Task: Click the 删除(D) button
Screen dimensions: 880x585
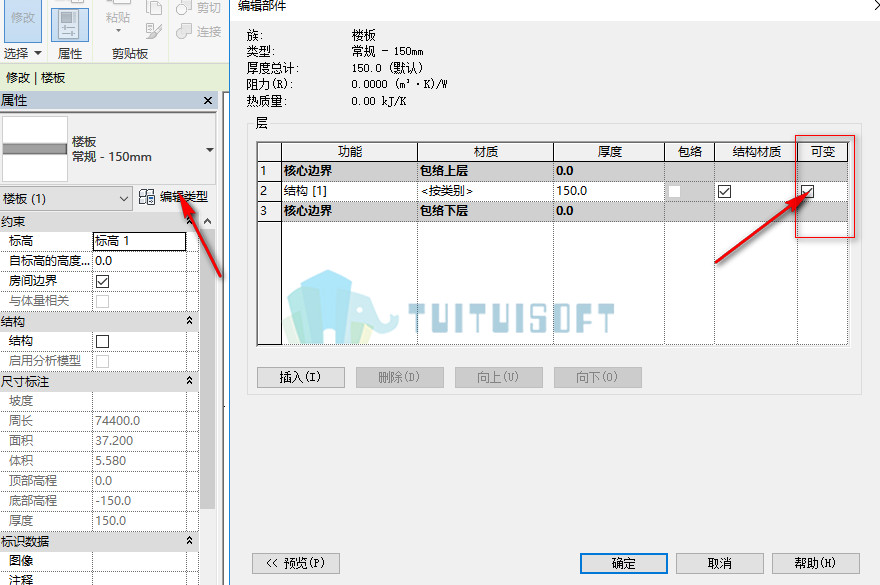Action: click(x=400, y=377)
